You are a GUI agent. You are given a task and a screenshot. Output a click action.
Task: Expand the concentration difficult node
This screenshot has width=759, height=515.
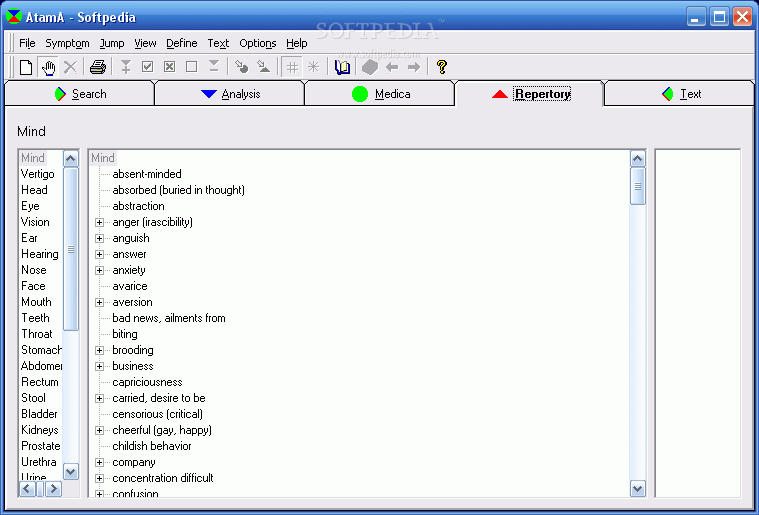click(99, 478)
